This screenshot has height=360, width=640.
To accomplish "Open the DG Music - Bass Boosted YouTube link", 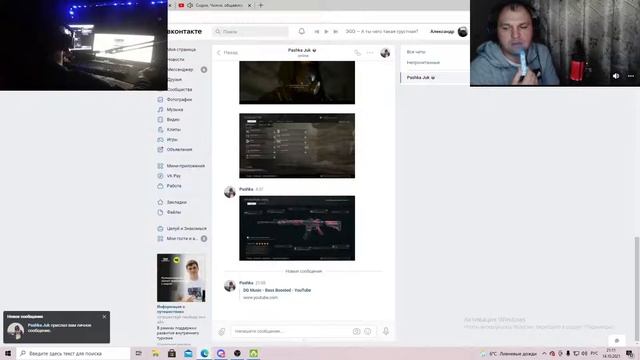I will point(277,290).
